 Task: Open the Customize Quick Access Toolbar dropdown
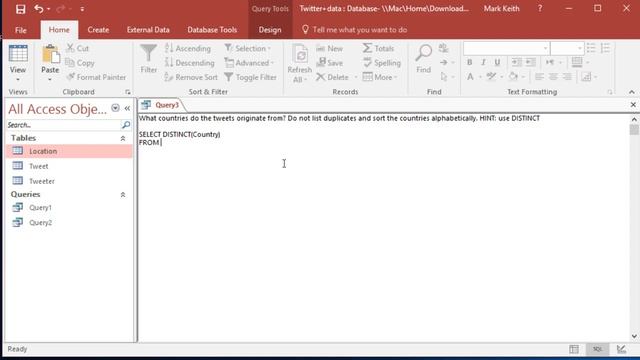coord(82,9)
